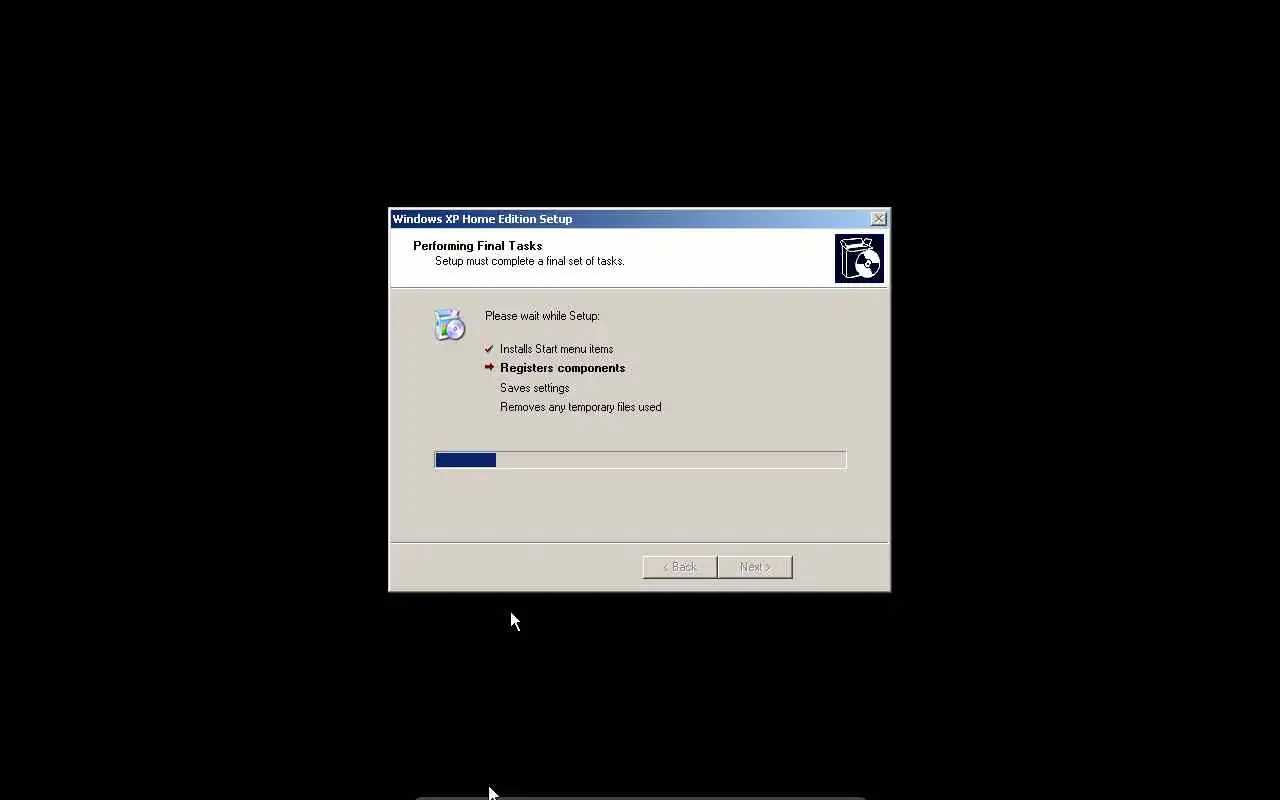Viewport: 1280px width, 800px height.
Task: Click the red arrow beside Registers components
Action: pyautogui.click(x=489, y=368)
